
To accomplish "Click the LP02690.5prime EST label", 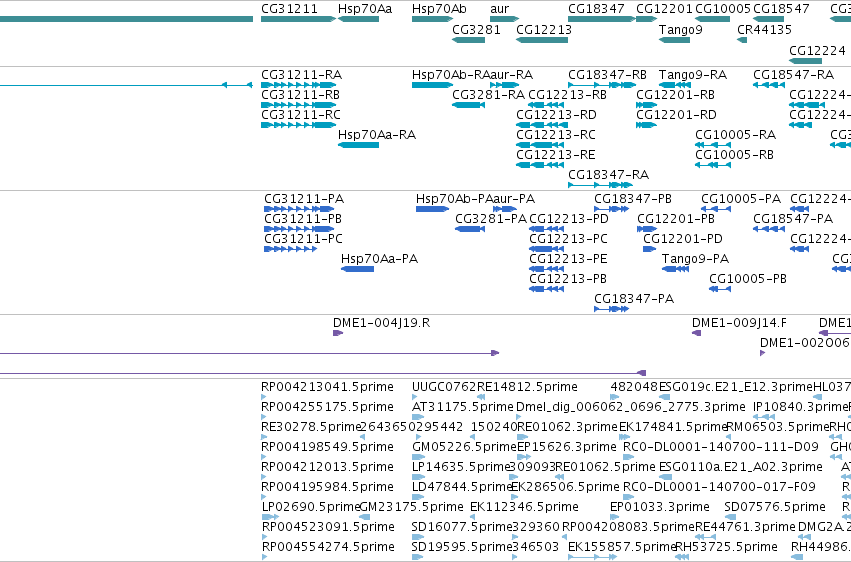I will coord(311,508).
